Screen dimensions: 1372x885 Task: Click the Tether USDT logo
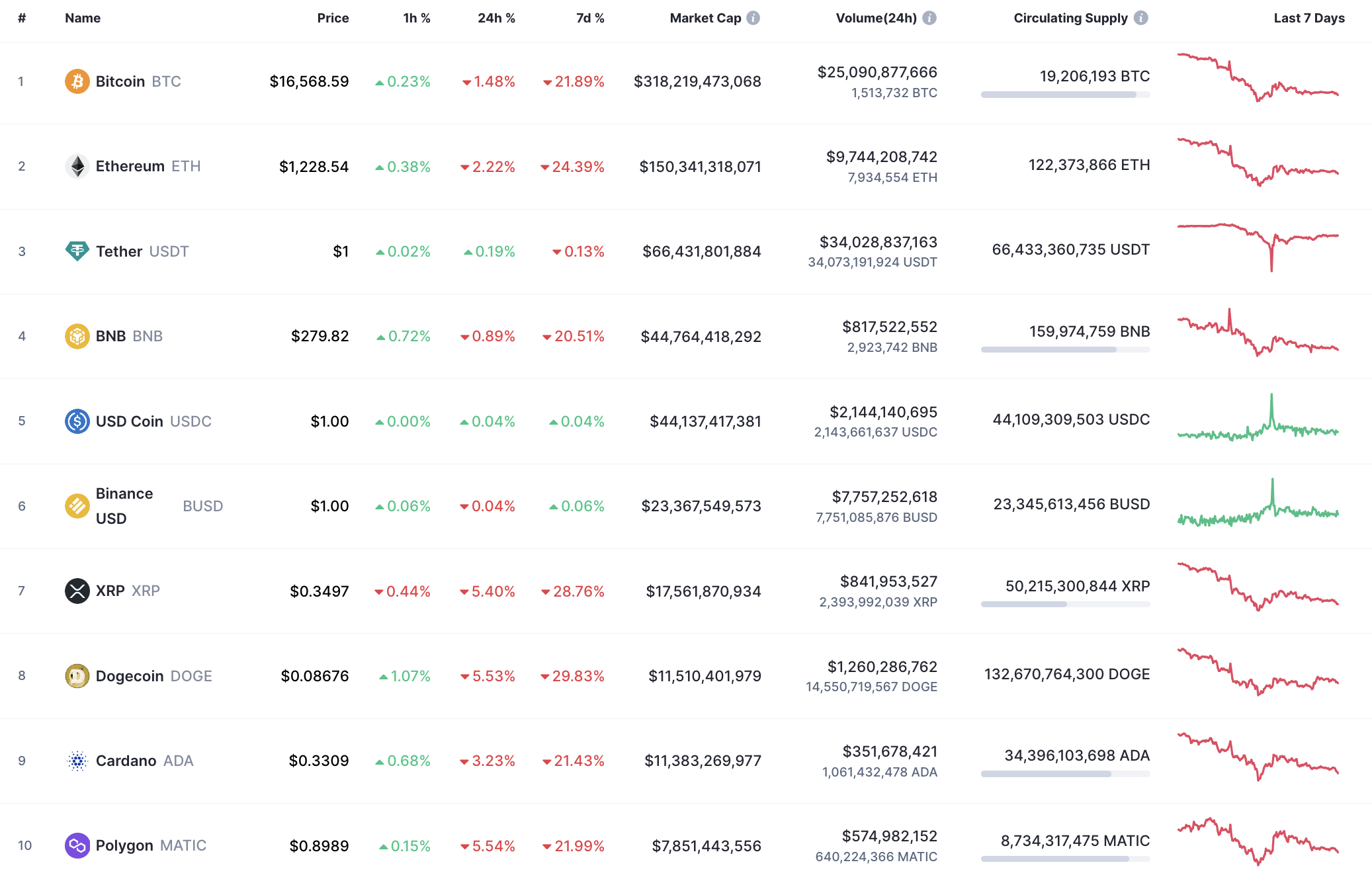(x=77, y=251)
